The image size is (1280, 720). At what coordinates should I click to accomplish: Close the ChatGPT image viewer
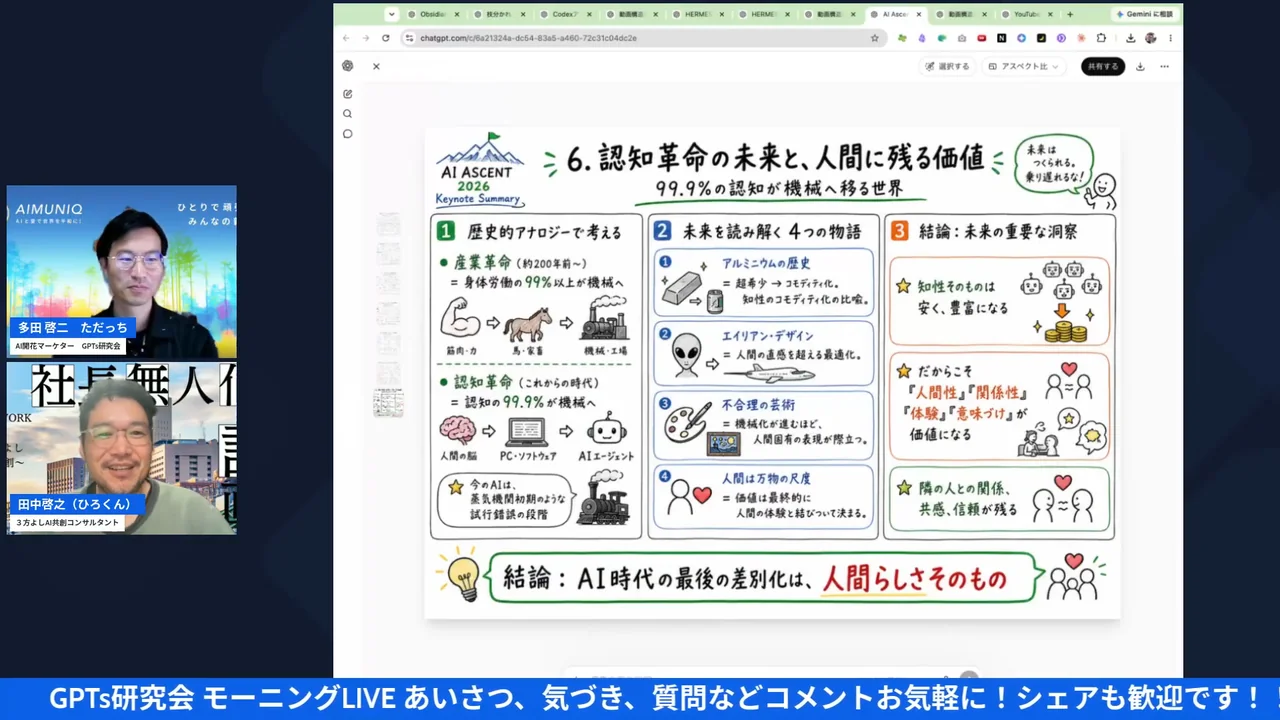(376, 66)
